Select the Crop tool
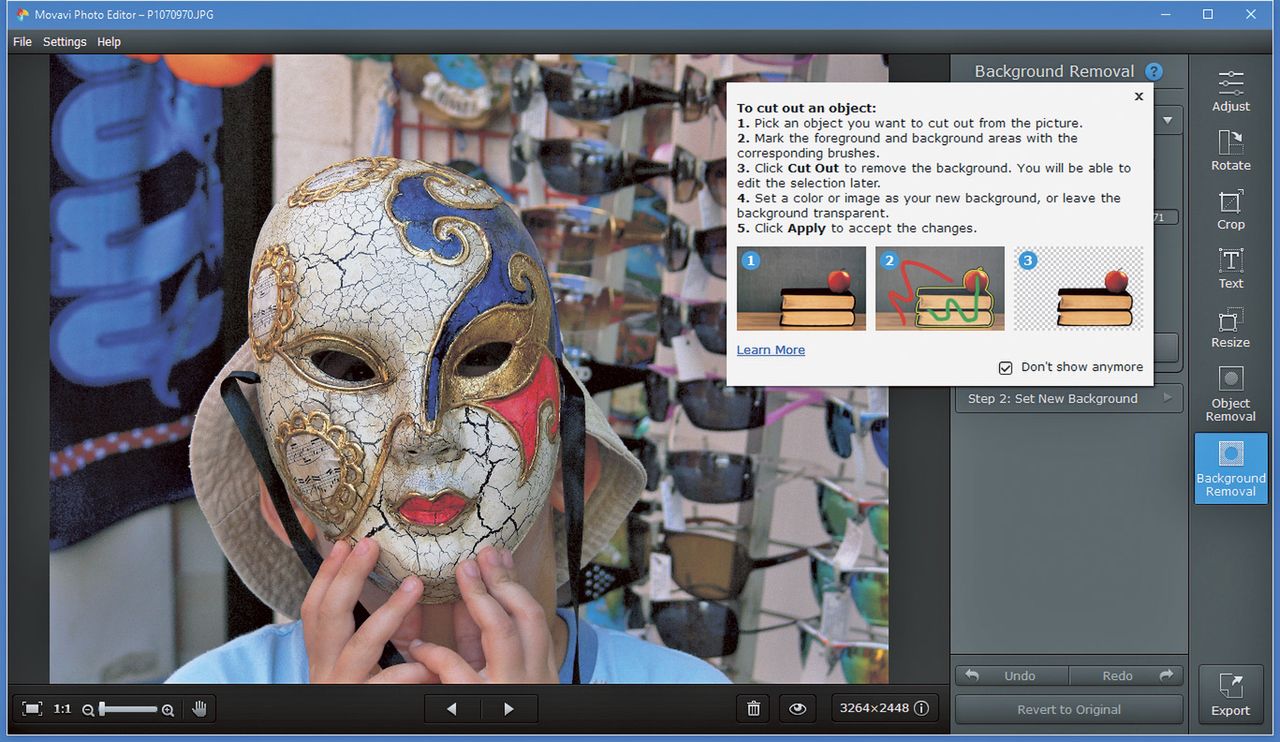Image resolution: width=1280 pixels, height=742 pixels. point(1230,209)
